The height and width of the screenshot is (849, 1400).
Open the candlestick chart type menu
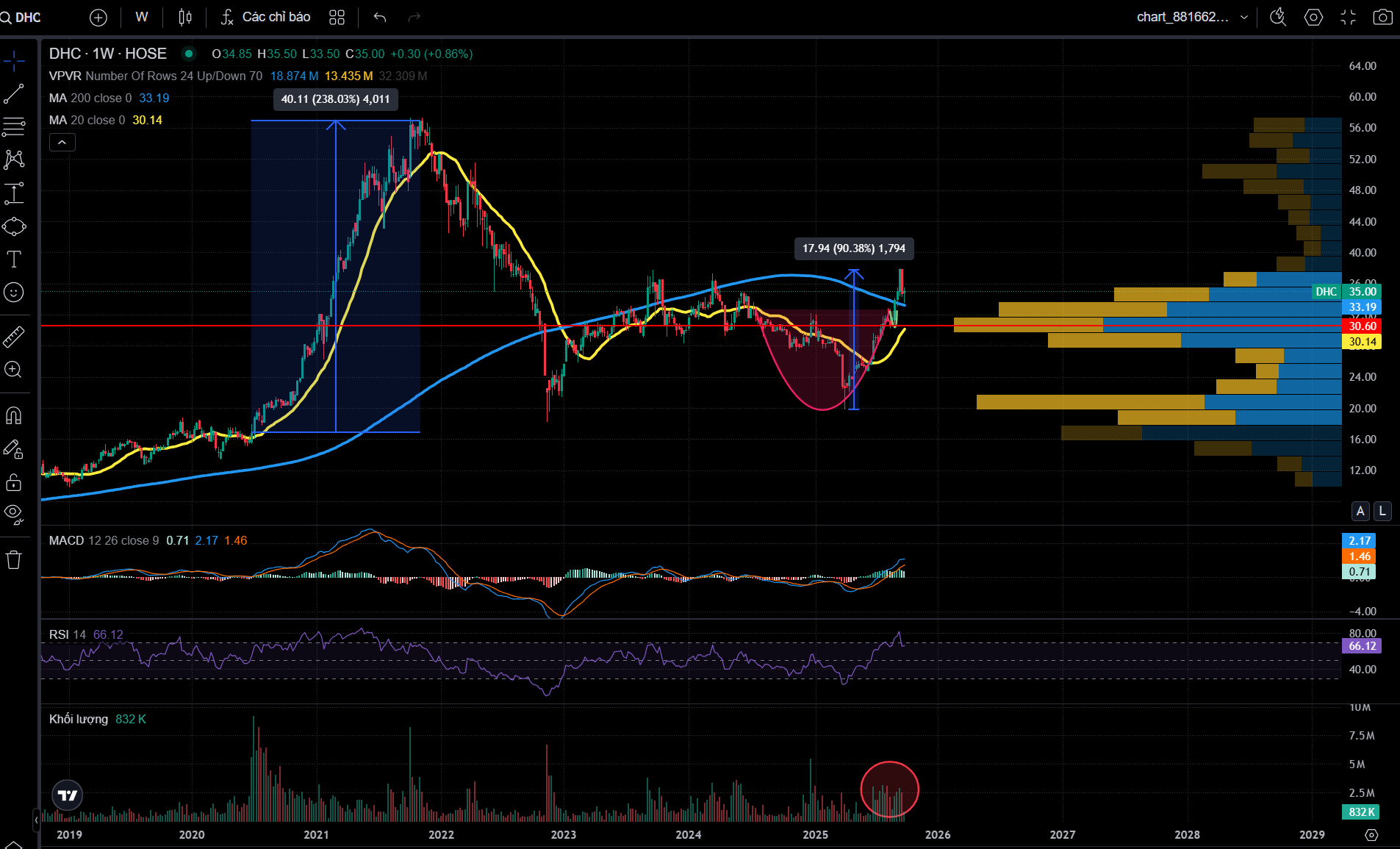[185, 17]
